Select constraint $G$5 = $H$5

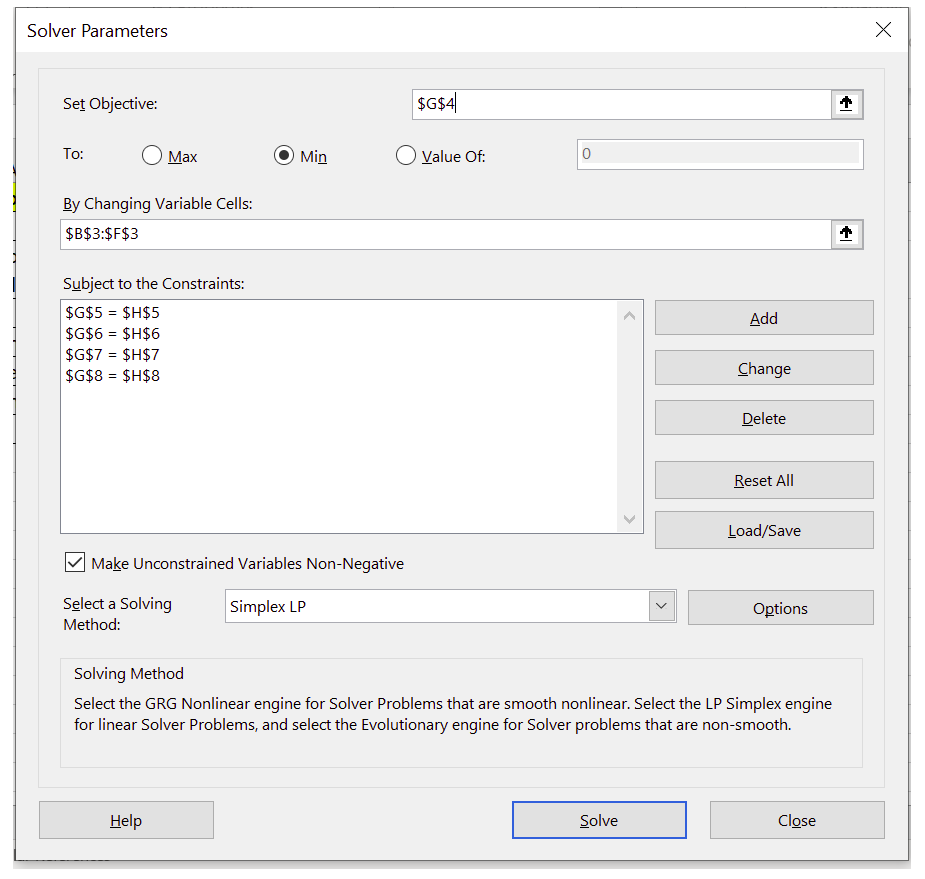[x=112, y=312]
